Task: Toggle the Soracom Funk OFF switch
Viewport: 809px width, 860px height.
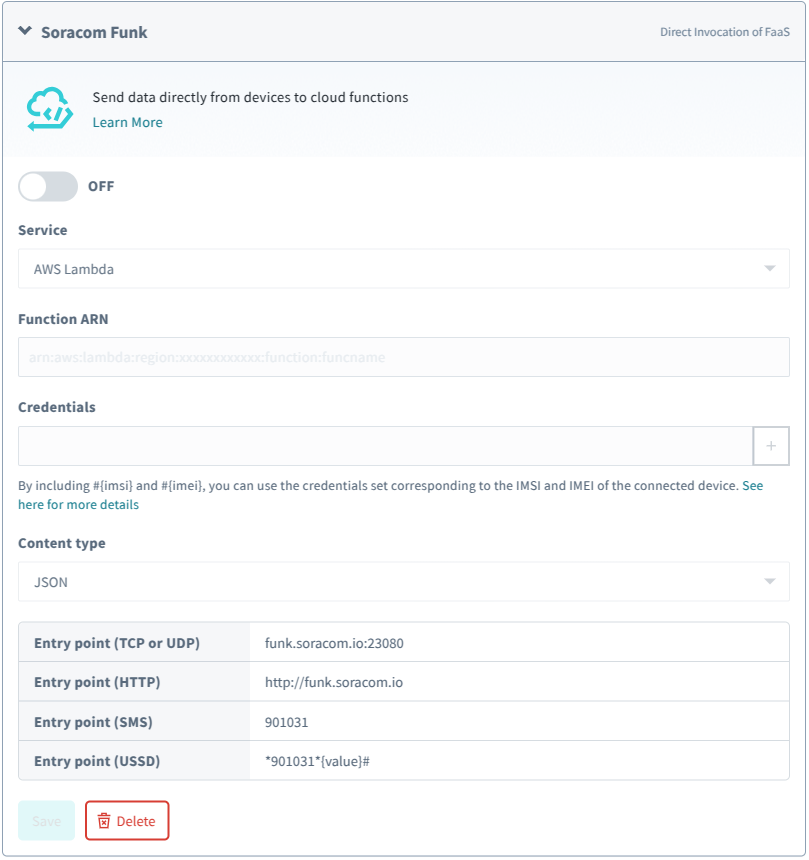Action: (x=48, y=186)
